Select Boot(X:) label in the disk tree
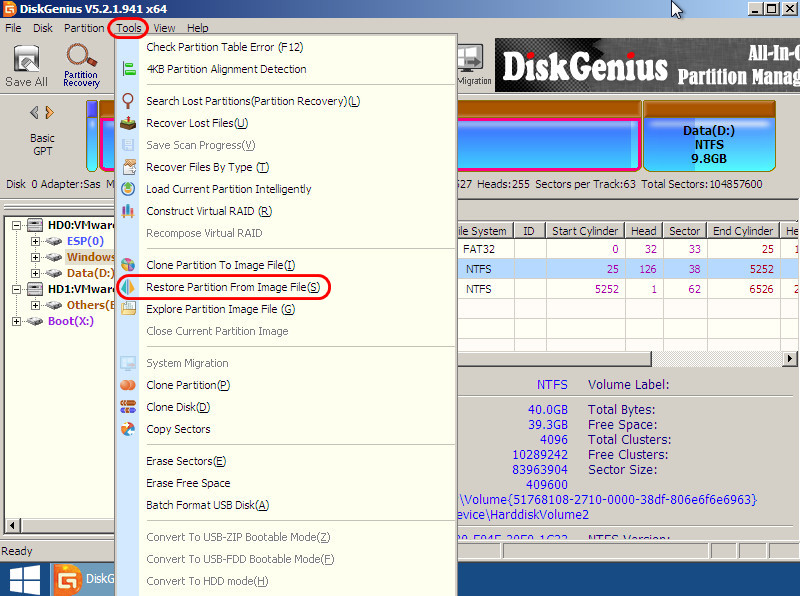 pyautogui.click(x=71, y=321)
